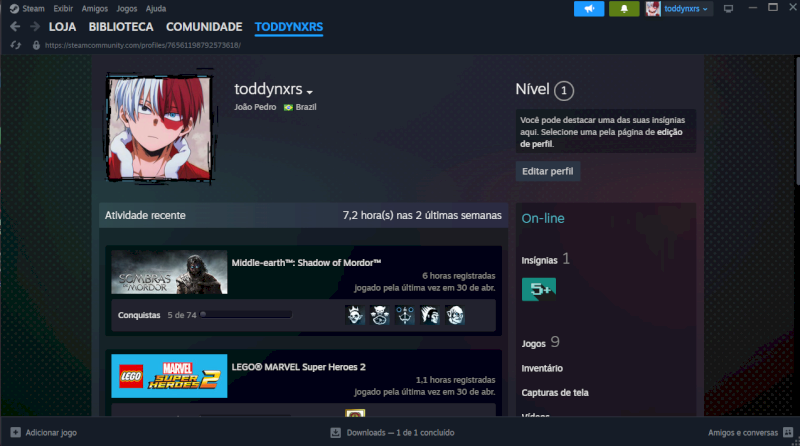Click the steamcommunity profile URL field
The image size is (800, 446).
tap(143, 45)
